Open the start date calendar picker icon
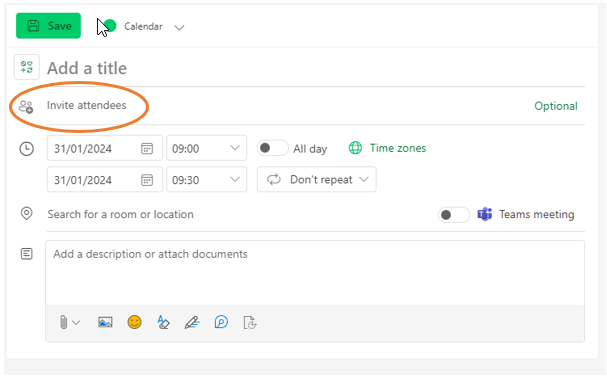Image resolution: width=607 pixels, height=376 pixels. point(147,149)
